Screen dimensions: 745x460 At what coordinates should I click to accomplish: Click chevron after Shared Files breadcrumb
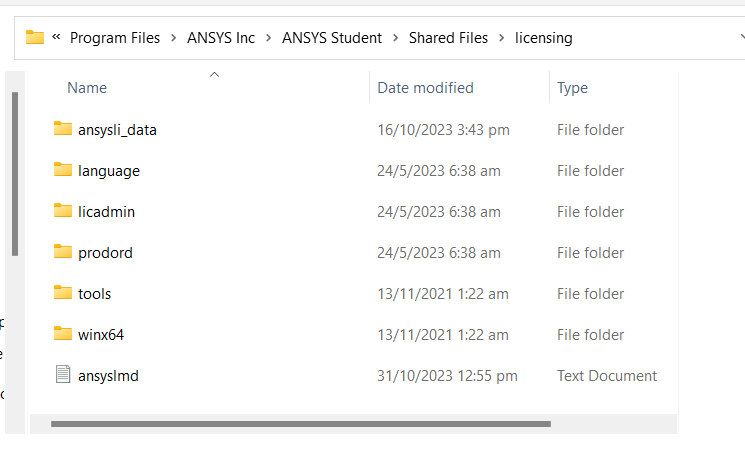point(501,38)
